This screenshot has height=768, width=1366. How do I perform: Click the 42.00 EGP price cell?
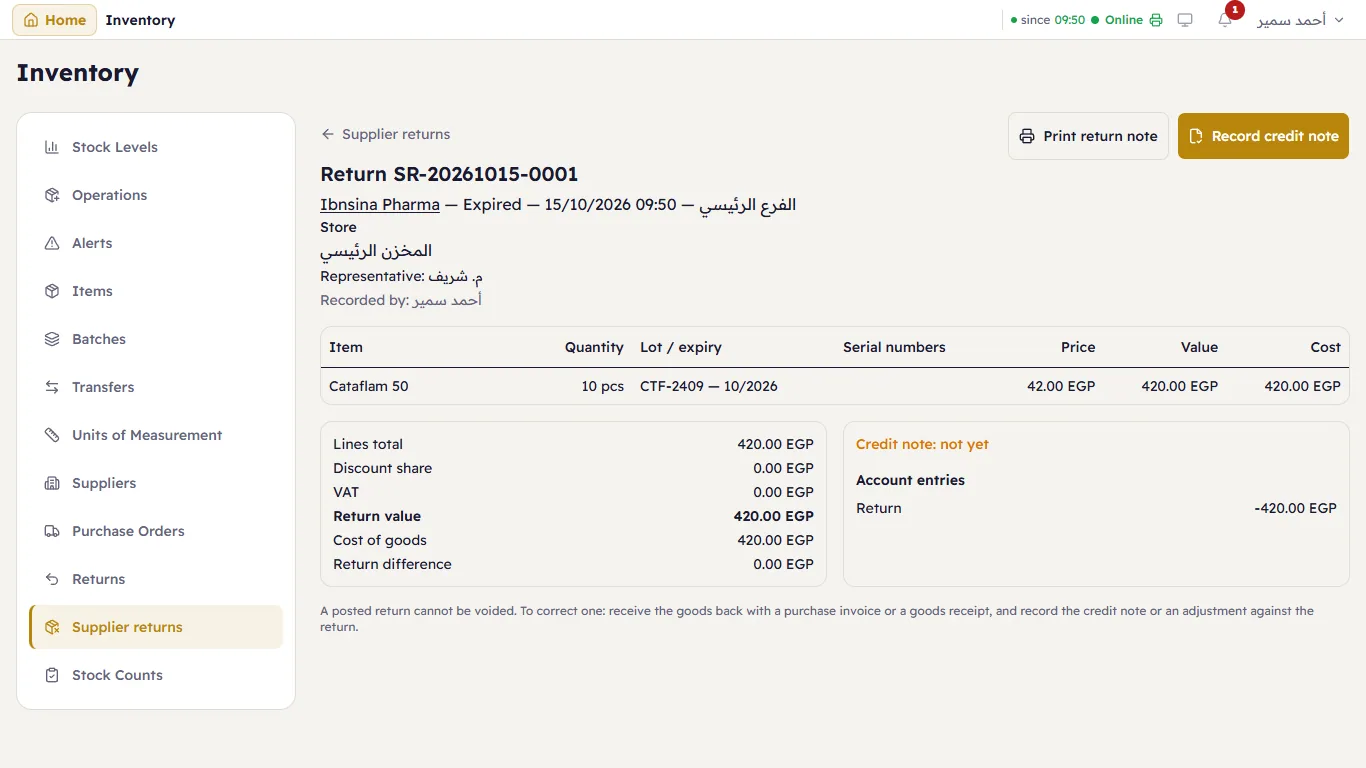click(x=1061, y=386)
